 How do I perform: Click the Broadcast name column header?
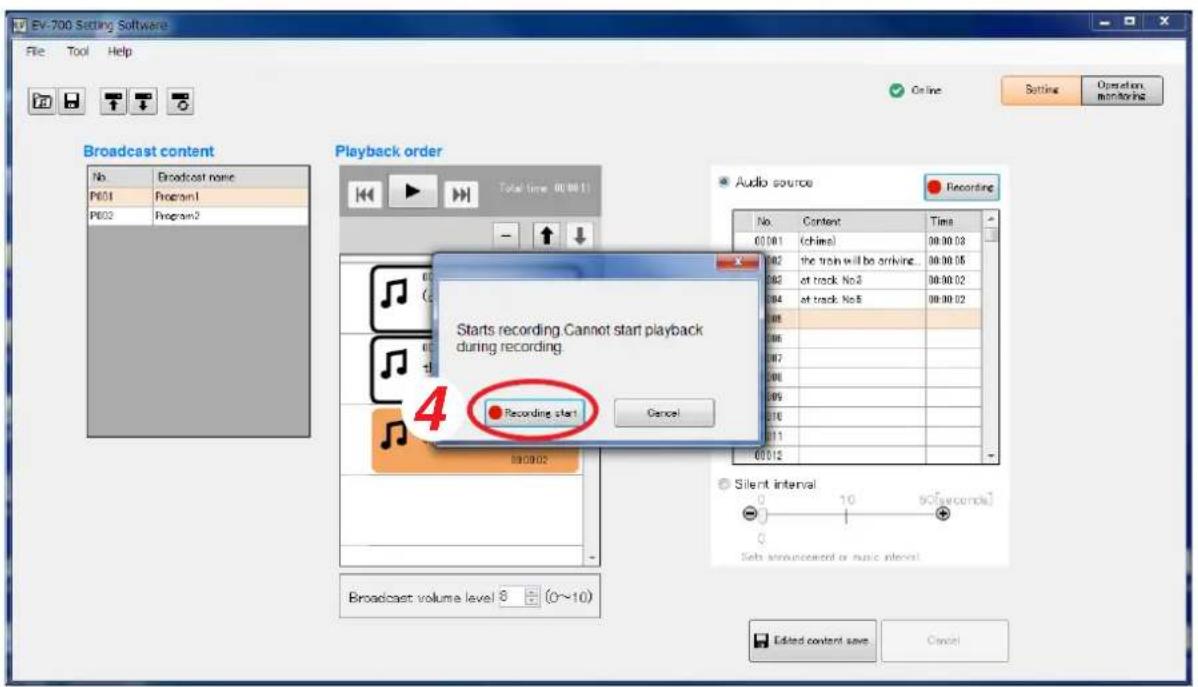pos(231,177)
